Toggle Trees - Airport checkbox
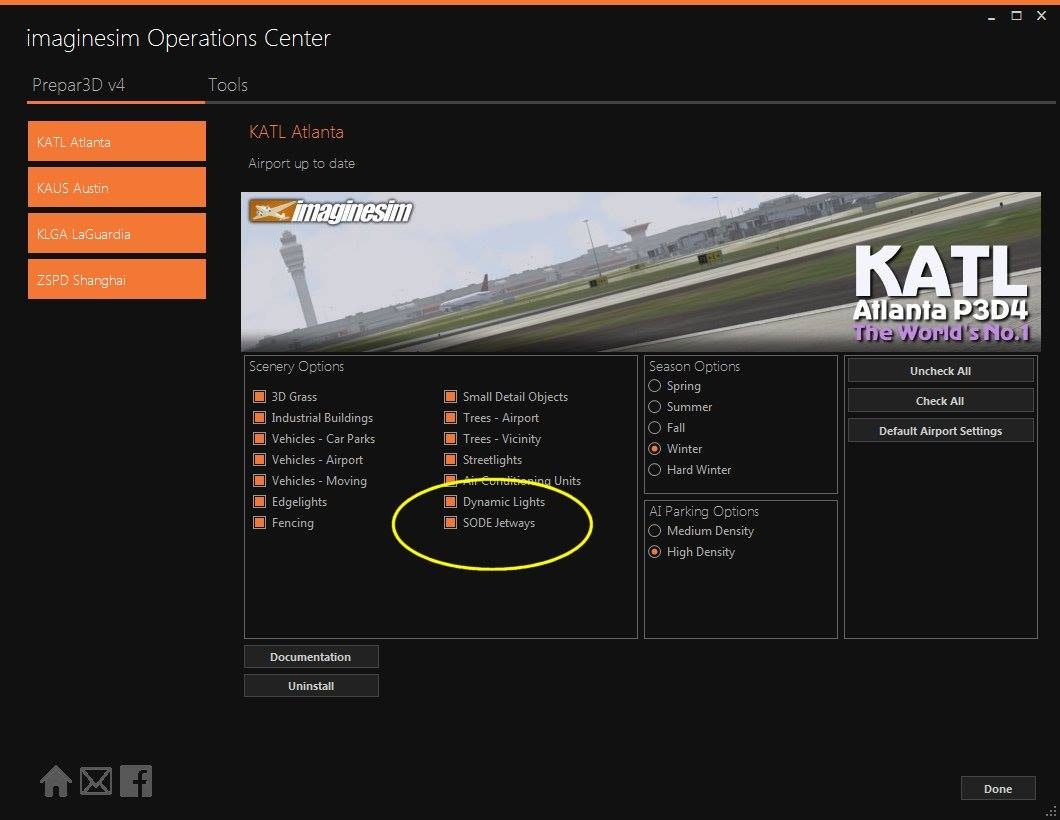1060x820 pixels. pos(451,417)
